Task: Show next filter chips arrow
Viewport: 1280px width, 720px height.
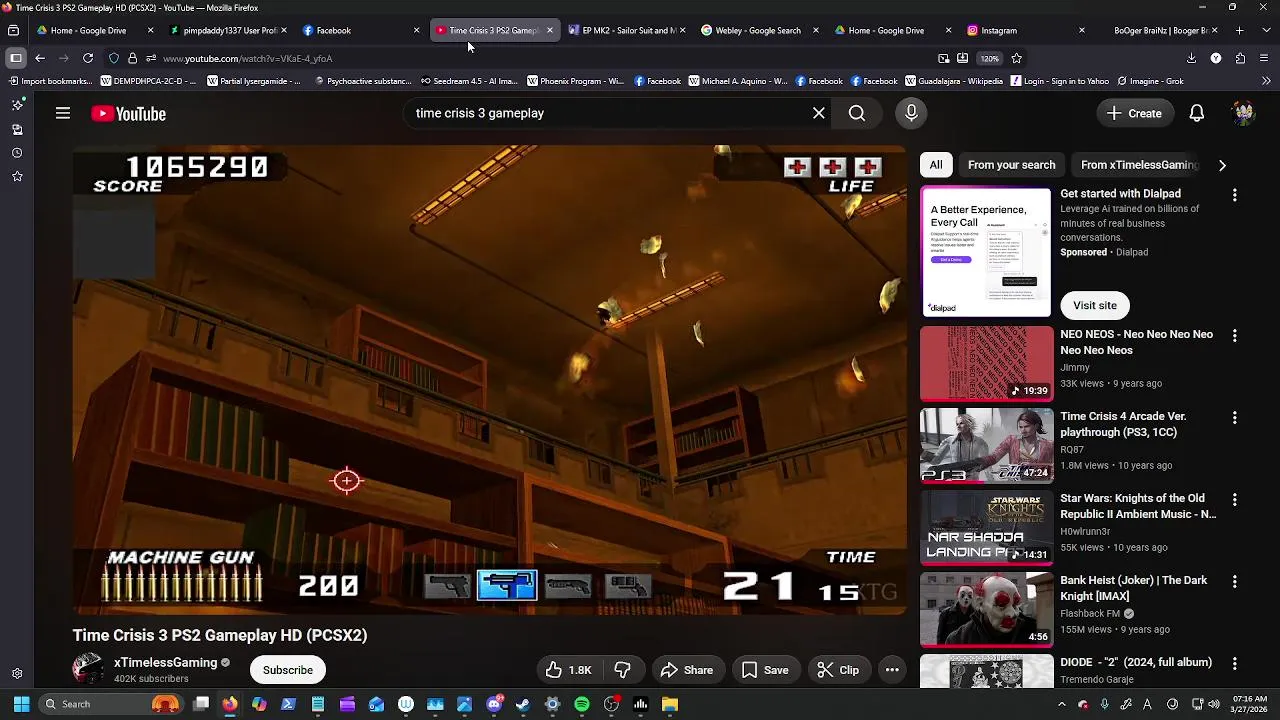Action: tap(1222, 165)
